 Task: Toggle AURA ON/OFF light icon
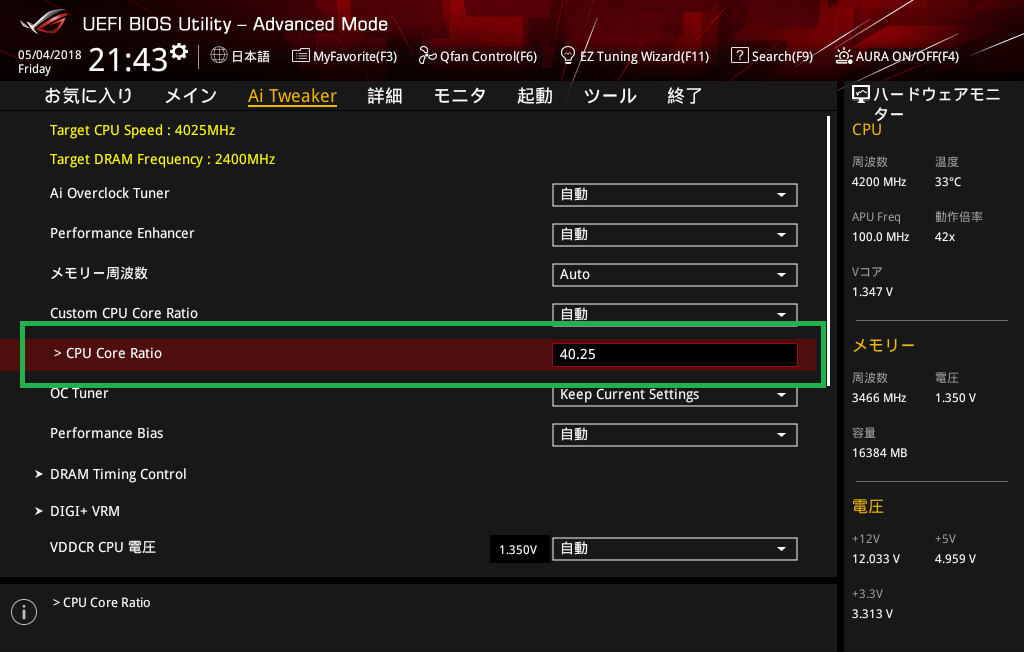[x=843, y=56]
